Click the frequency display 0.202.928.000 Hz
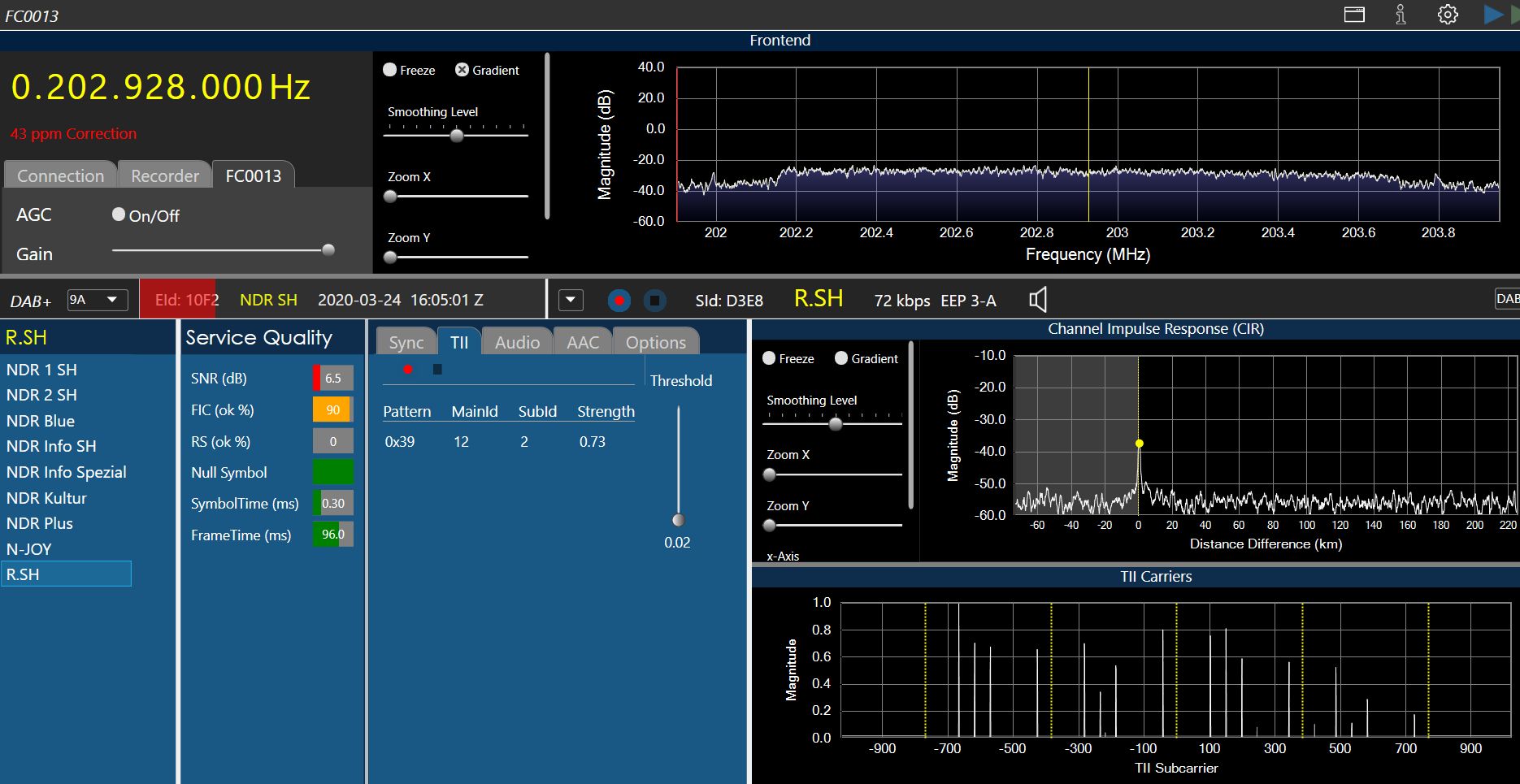 point(160,87)
